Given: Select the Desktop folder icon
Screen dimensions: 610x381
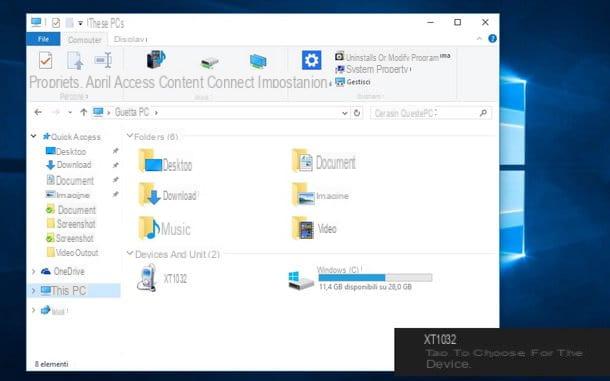Looking at the screenshot, I should (x=150, y=160).
